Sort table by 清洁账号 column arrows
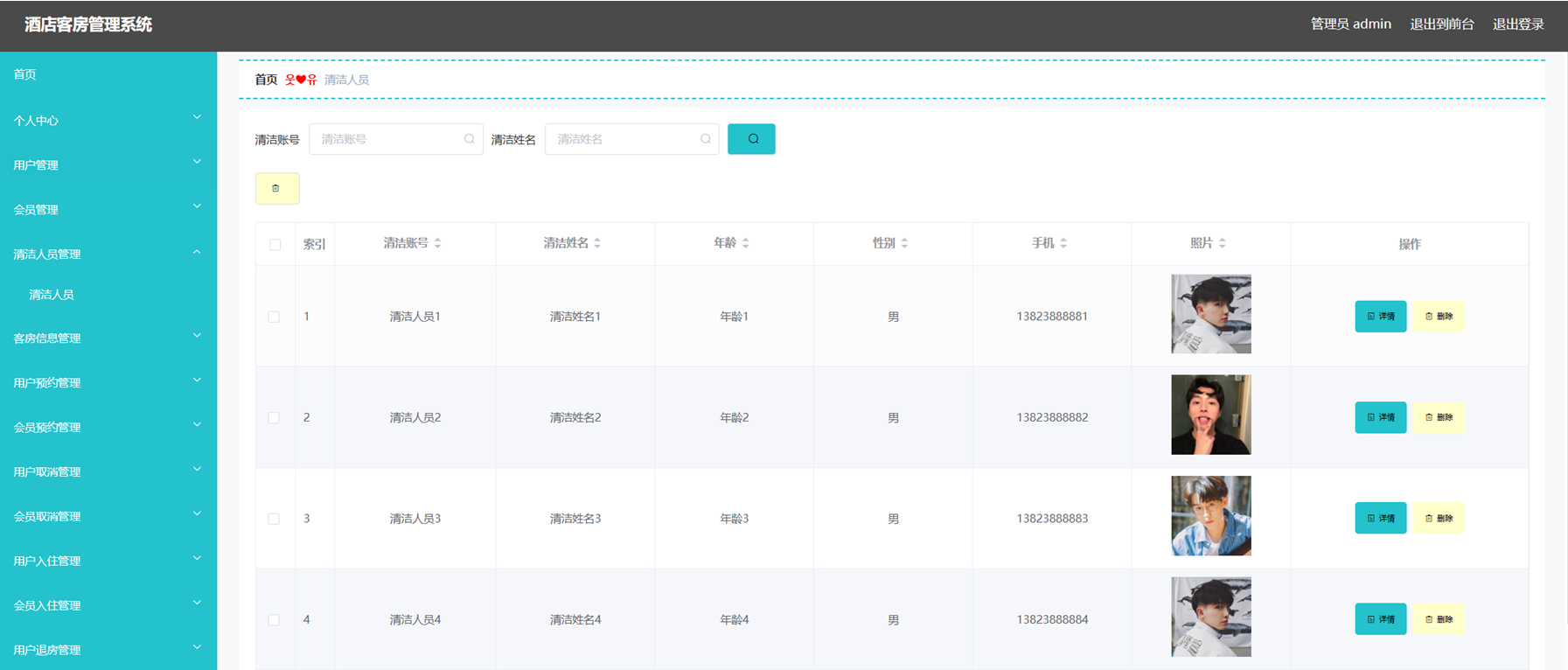This screenshot has width=1568, height=670. coord(437,243)
